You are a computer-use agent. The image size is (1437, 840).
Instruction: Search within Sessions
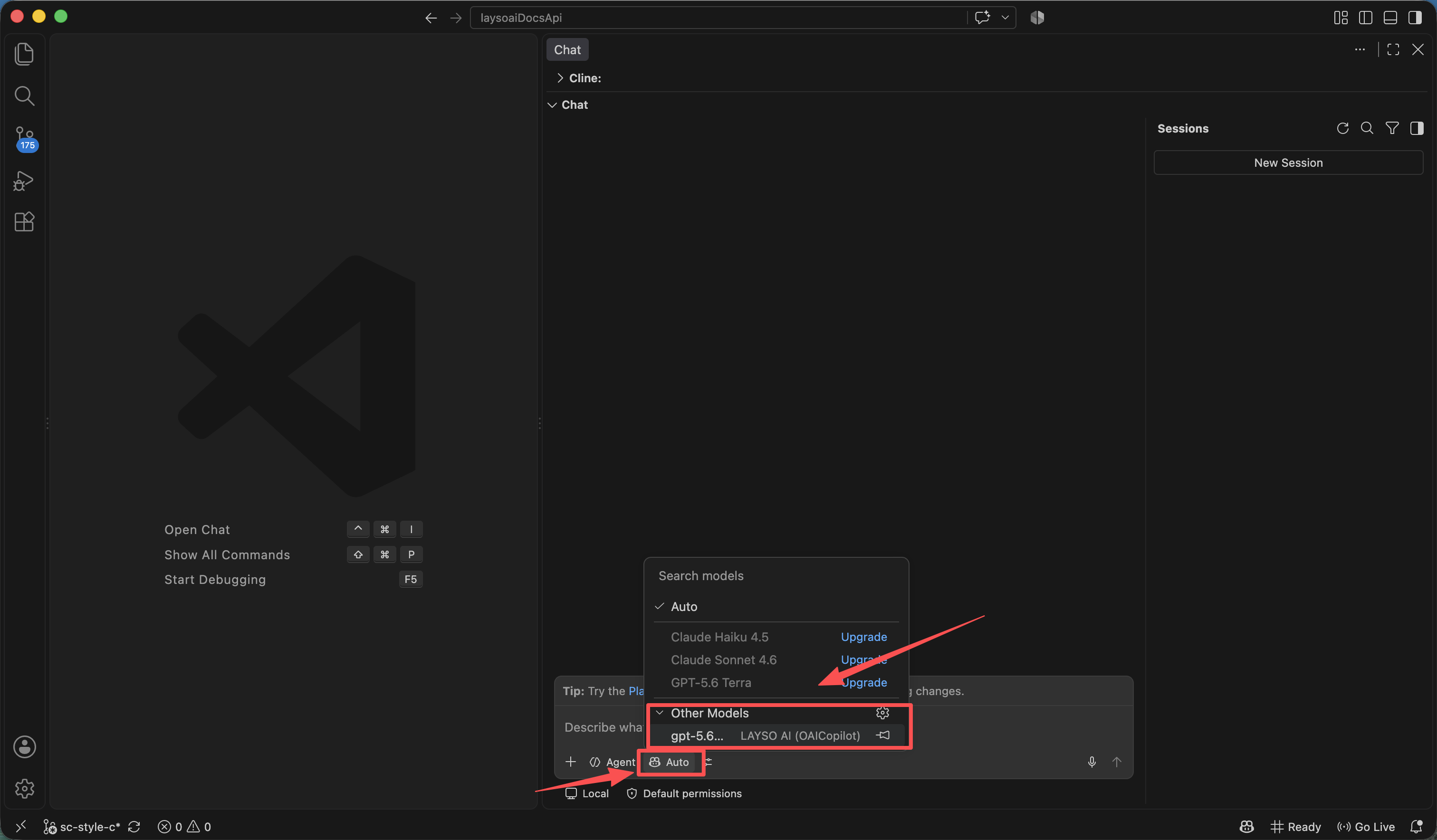tap(1367, 128)
